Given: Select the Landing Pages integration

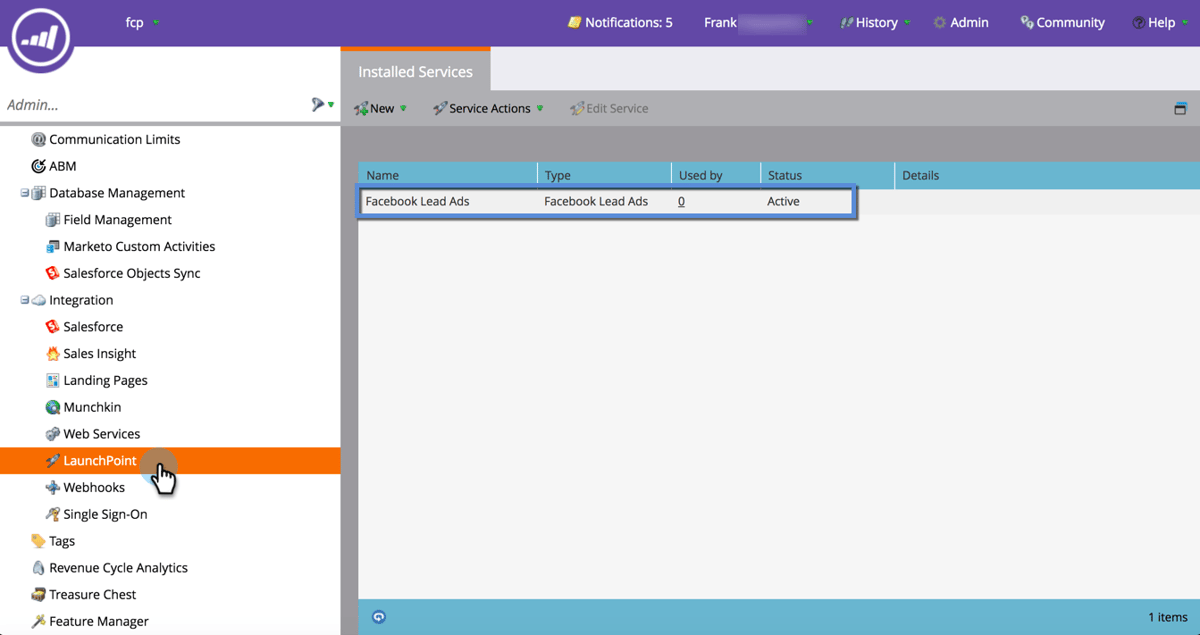Looking at the screenshot, I should click(x=106, y=380).
